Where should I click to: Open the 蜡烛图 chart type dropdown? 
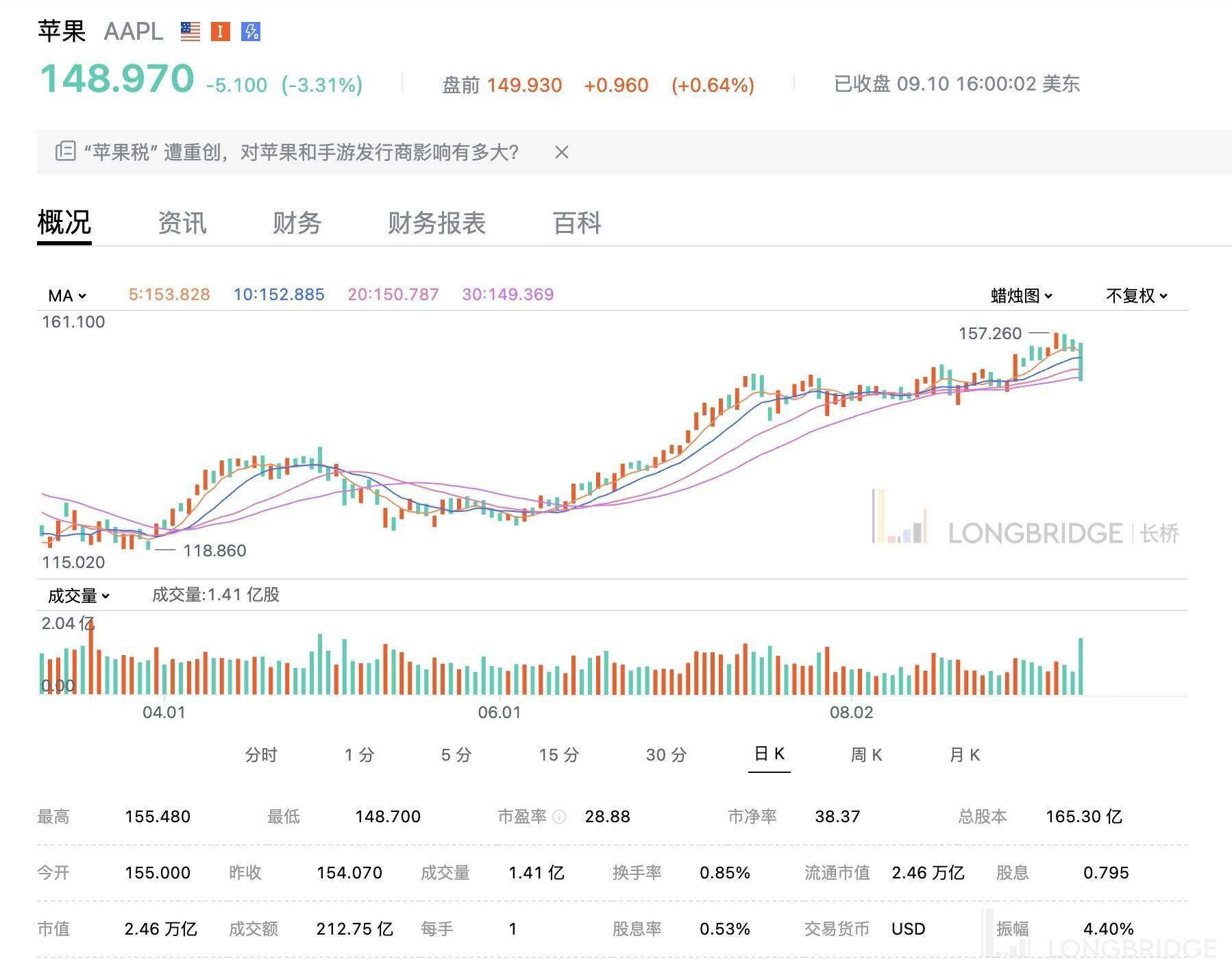(1022, 296)
